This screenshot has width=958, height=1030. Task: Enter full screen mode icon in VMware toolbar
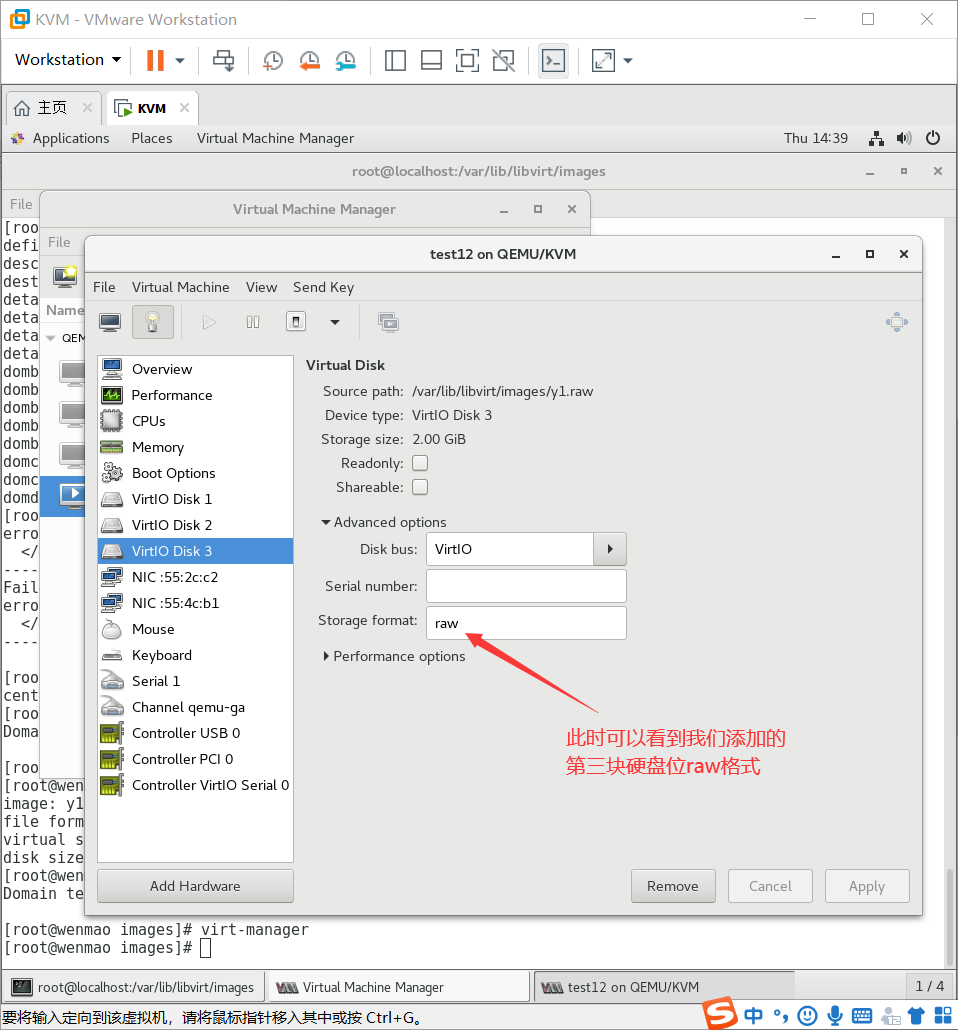pyautogui.click(x=467, y=60)
